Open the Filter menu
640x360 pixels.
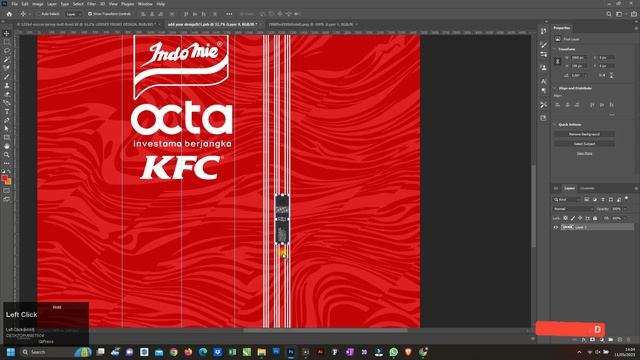[91, 4]
